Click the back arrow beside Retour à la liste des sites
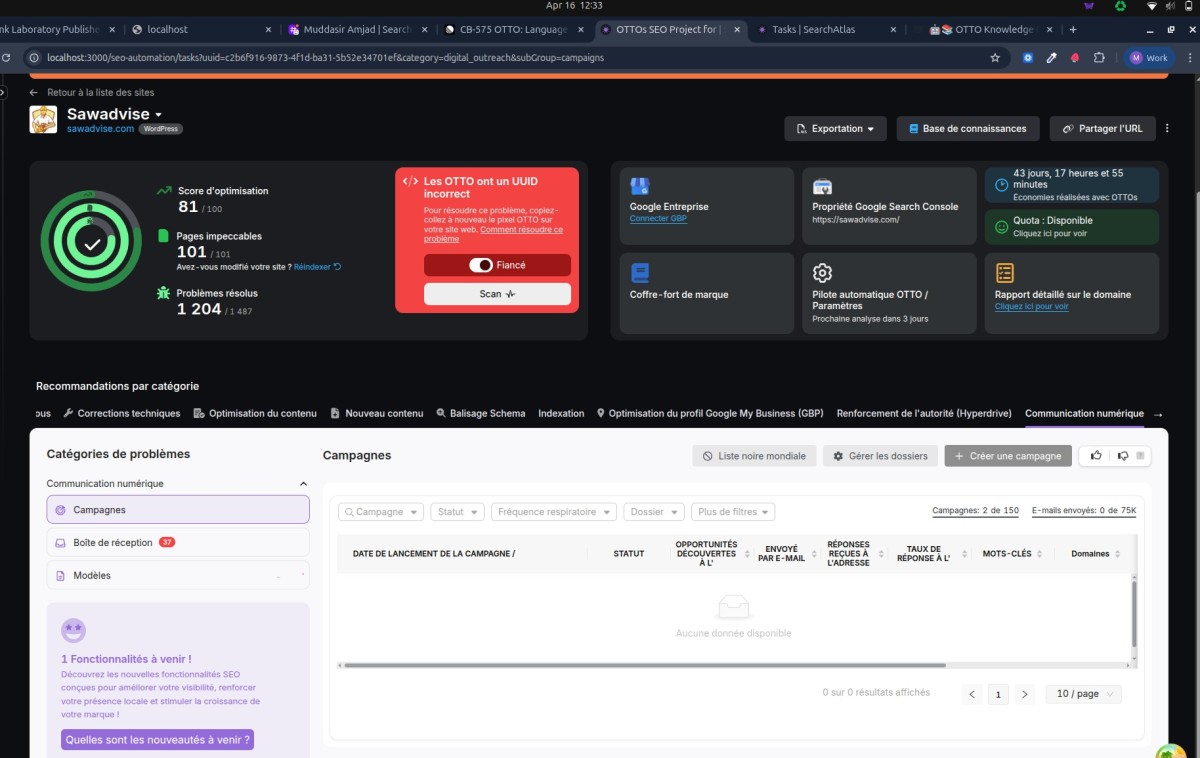This screenshot has height=758, width=1200. coord(34,92)
